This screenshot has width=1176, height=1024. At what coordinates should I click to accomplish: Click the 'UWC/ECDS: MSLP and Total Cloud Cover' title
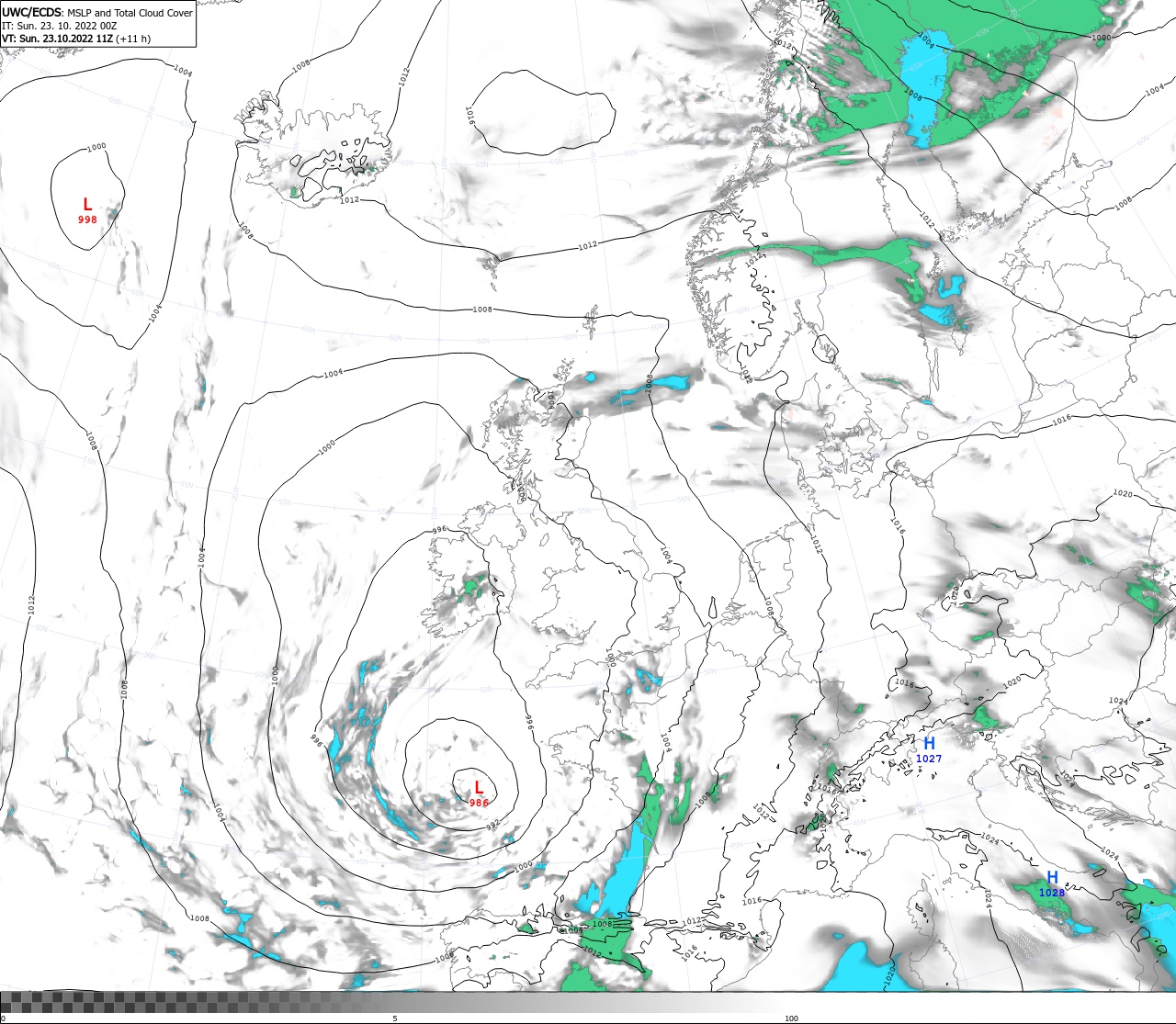(97, 13)
